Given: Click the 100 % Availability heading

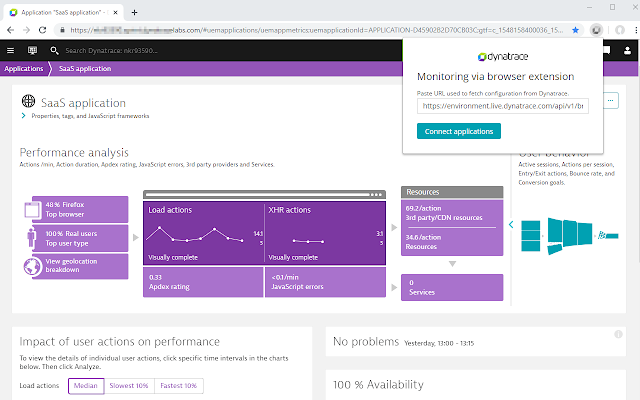Looking at the screenshot, I should 378,384.
